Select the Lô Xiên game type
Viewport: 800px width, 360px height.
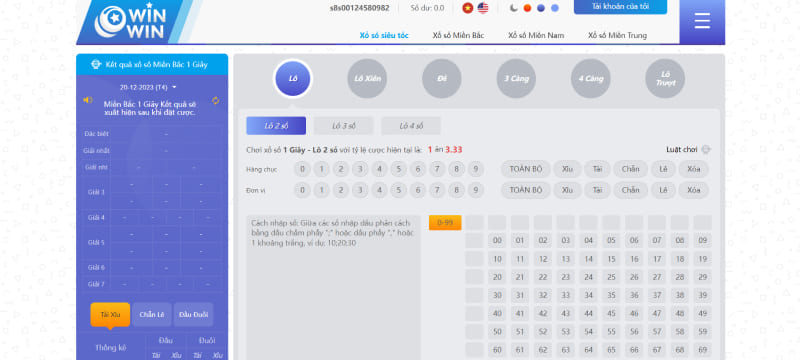[367, 79]
